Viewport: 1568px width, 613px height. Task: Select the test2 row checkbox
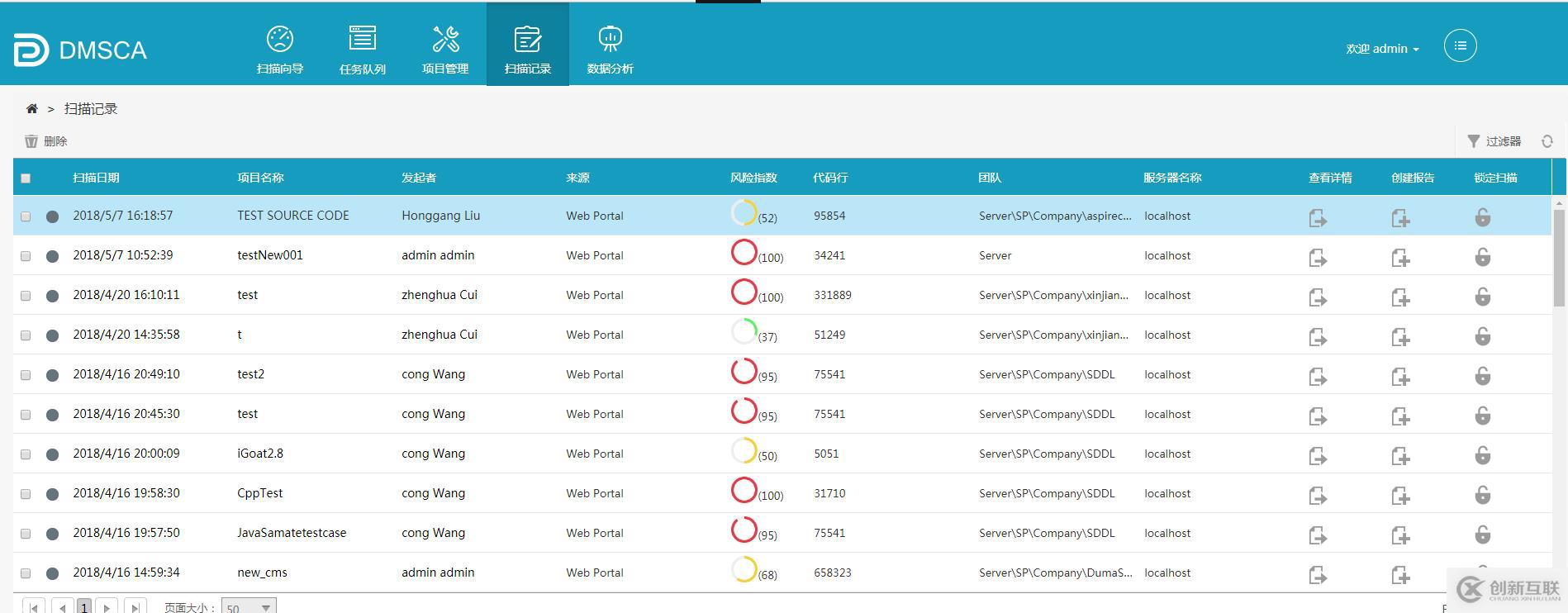click(x=26, y=375)
